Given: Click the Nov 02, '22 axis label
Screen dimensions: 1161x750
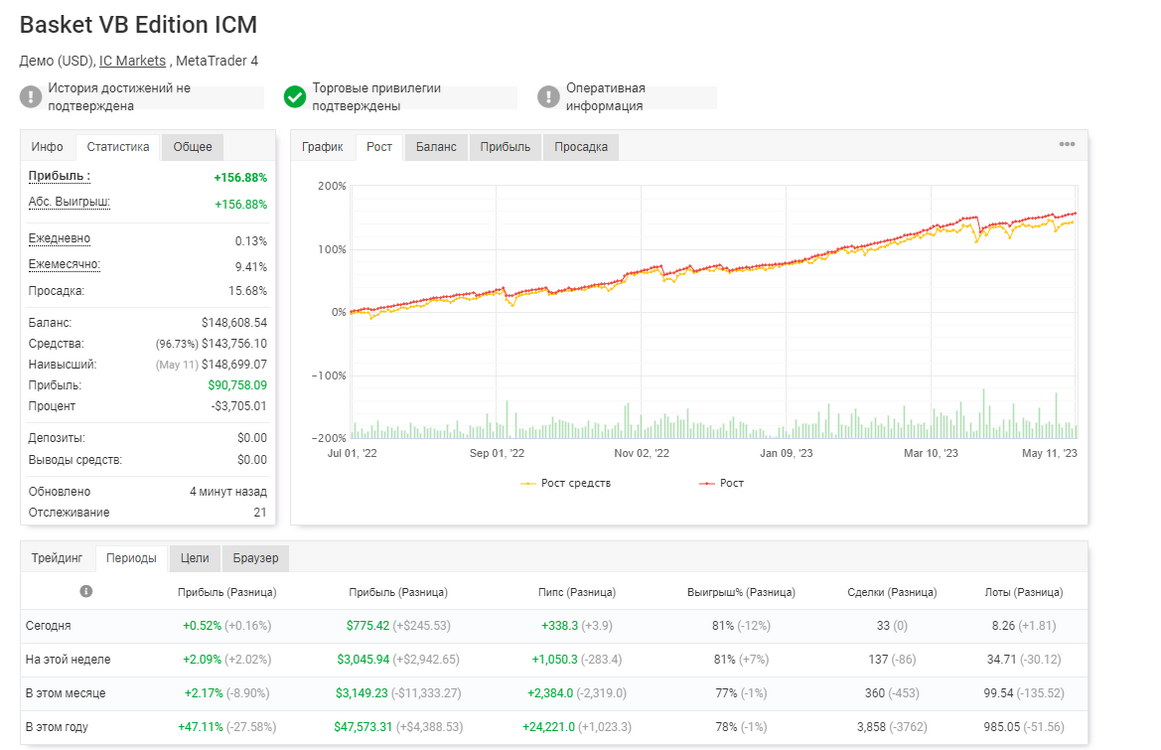Looking at the screenshot, I should 641,453.
